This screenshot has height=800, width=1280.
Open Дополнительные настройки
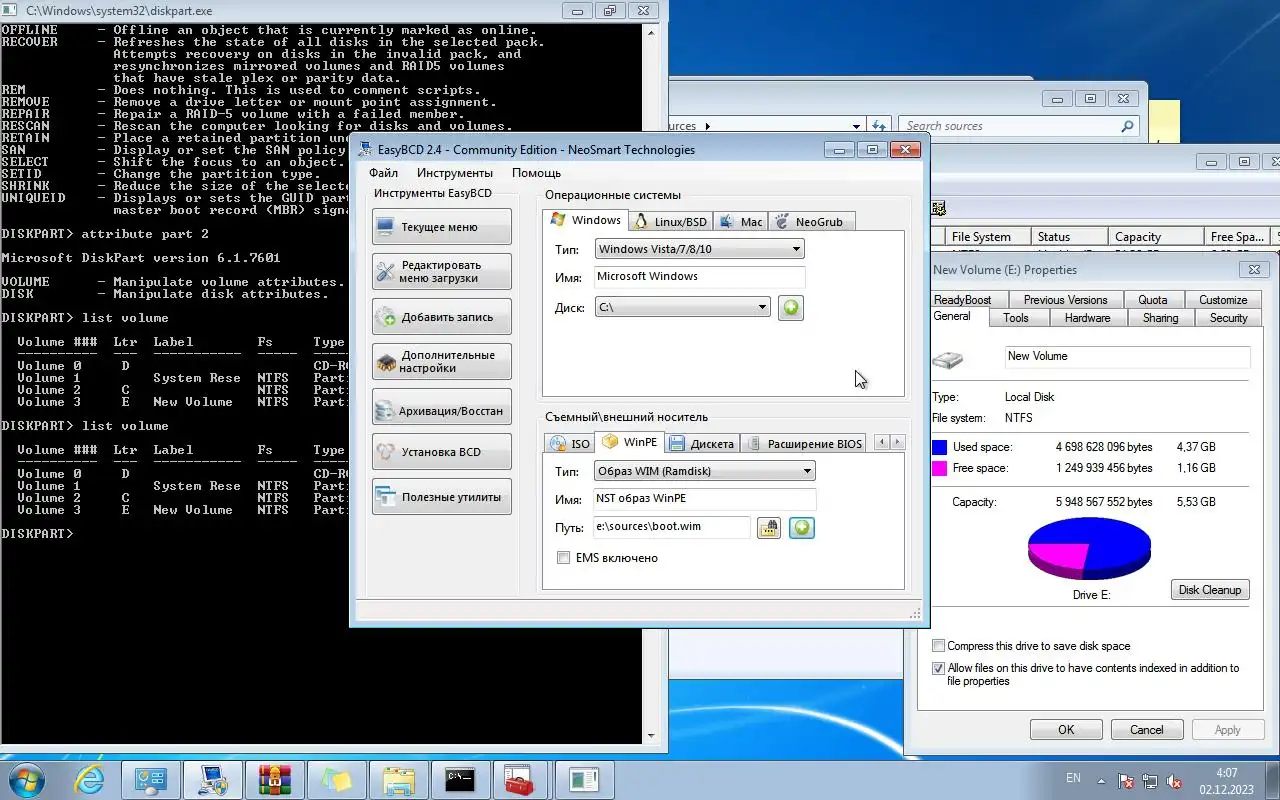(441, 362)
